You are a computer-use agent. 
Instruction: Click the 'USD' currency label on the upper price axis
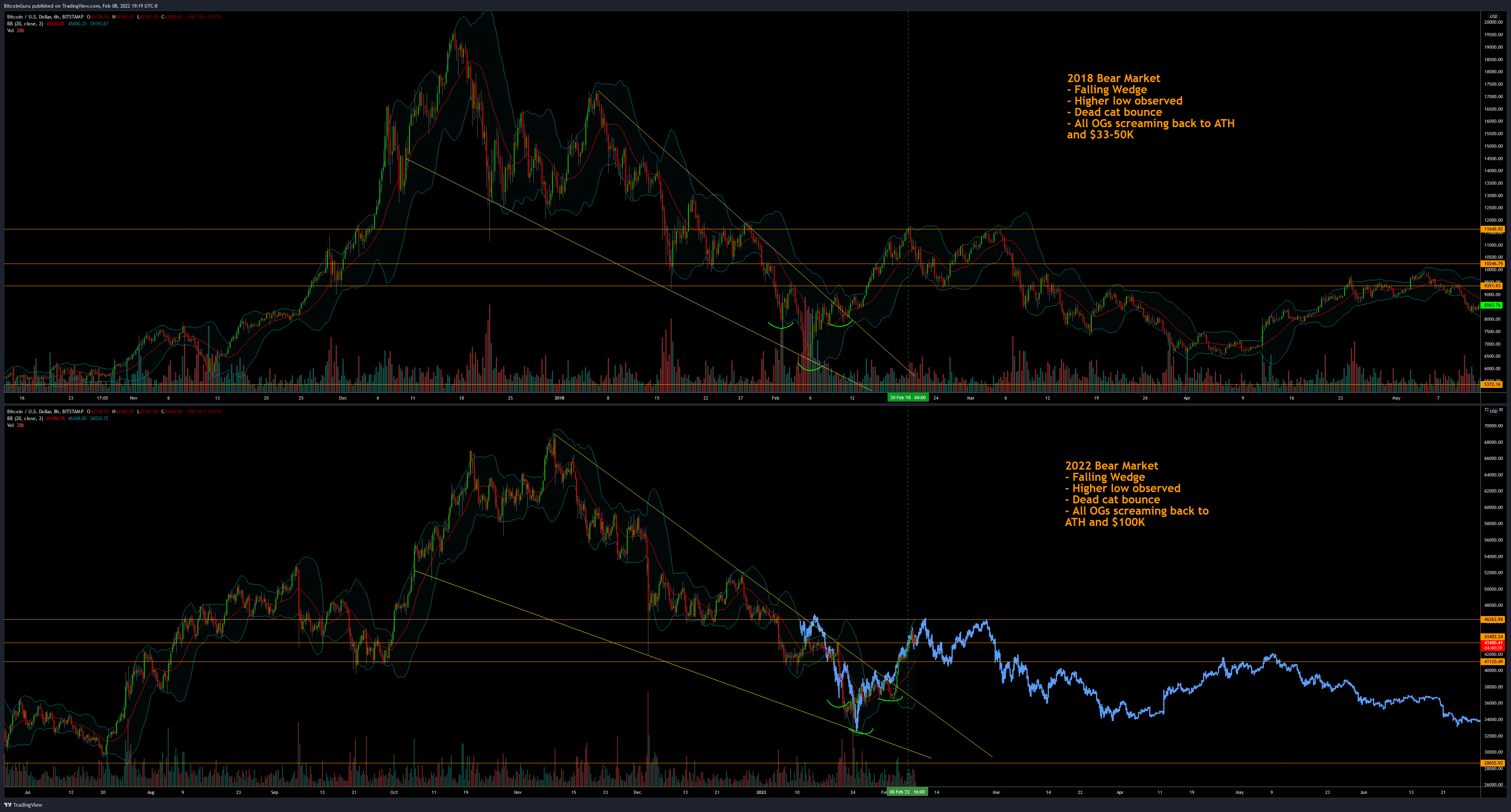1493,16
